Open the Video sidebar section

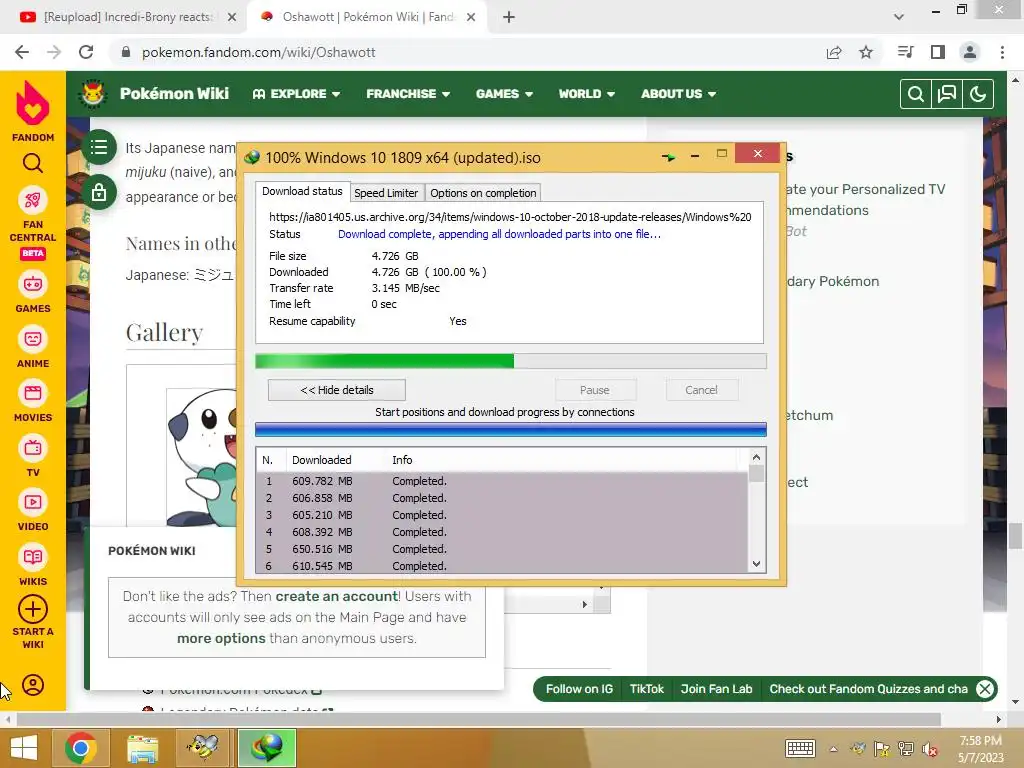[33, 511]
